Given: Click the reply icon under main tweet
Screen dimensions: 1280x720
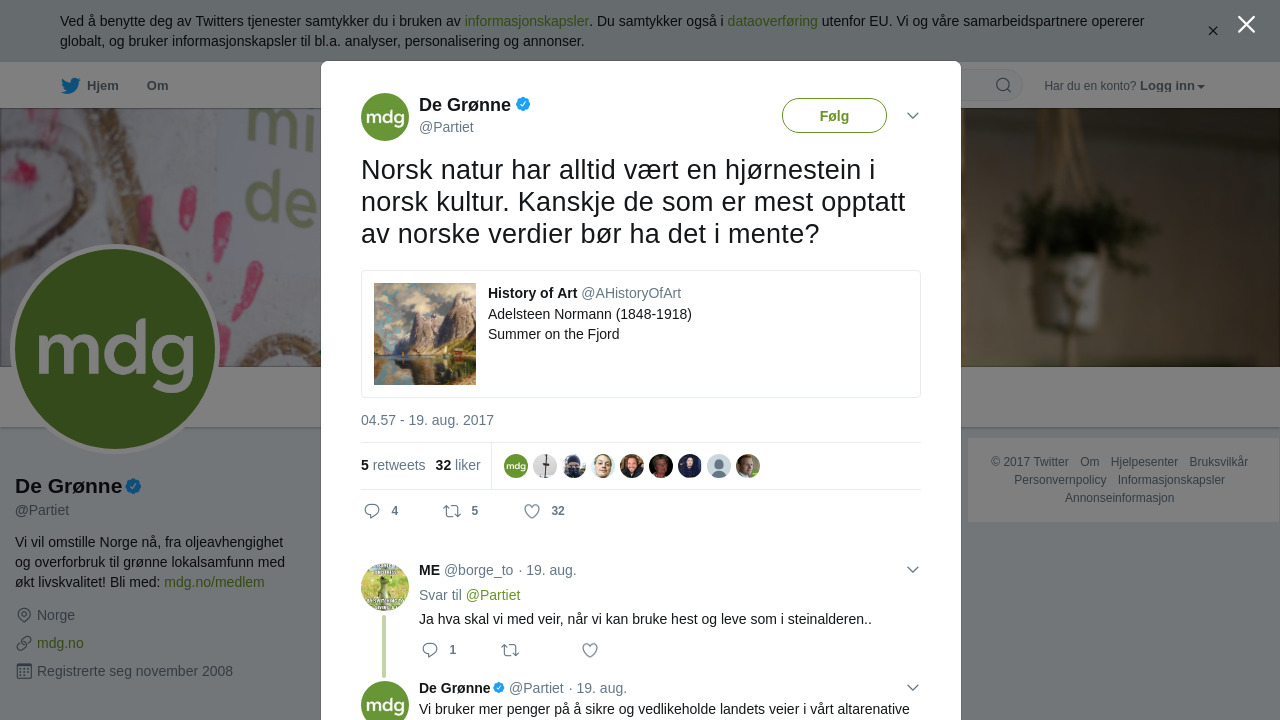Looking at the screenshot, I should pos(372,511).
